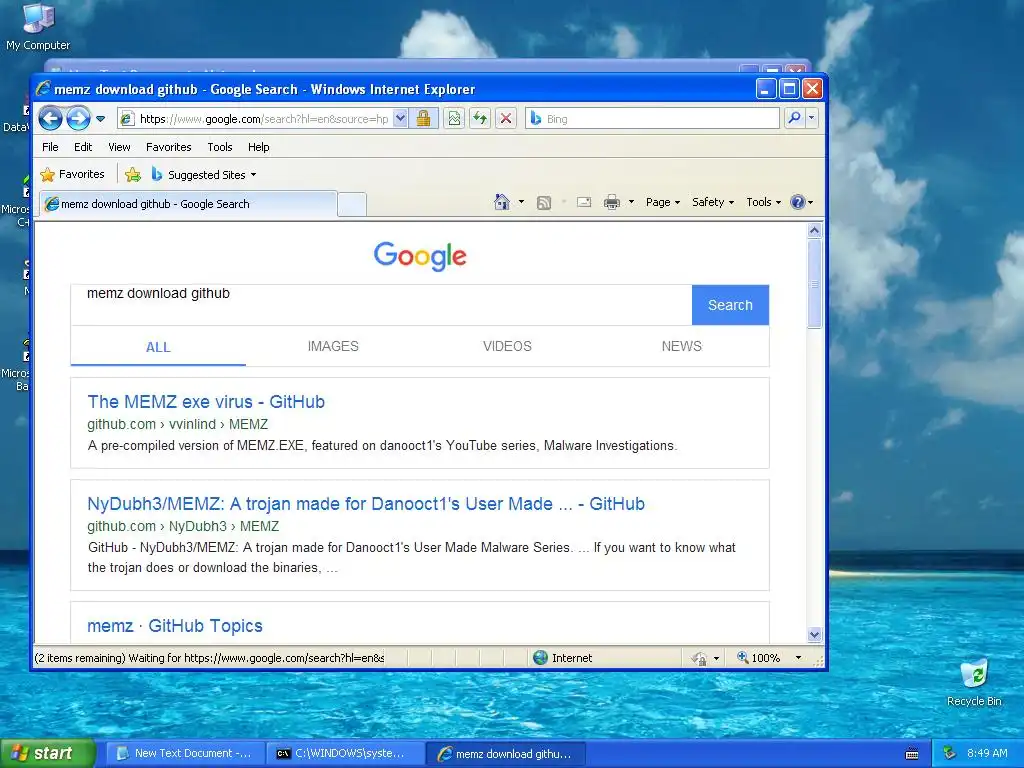Viewport: 1024px width, 768px height.
Task: Click the scrollbar down arrow
Action: [x=814, y=634]
